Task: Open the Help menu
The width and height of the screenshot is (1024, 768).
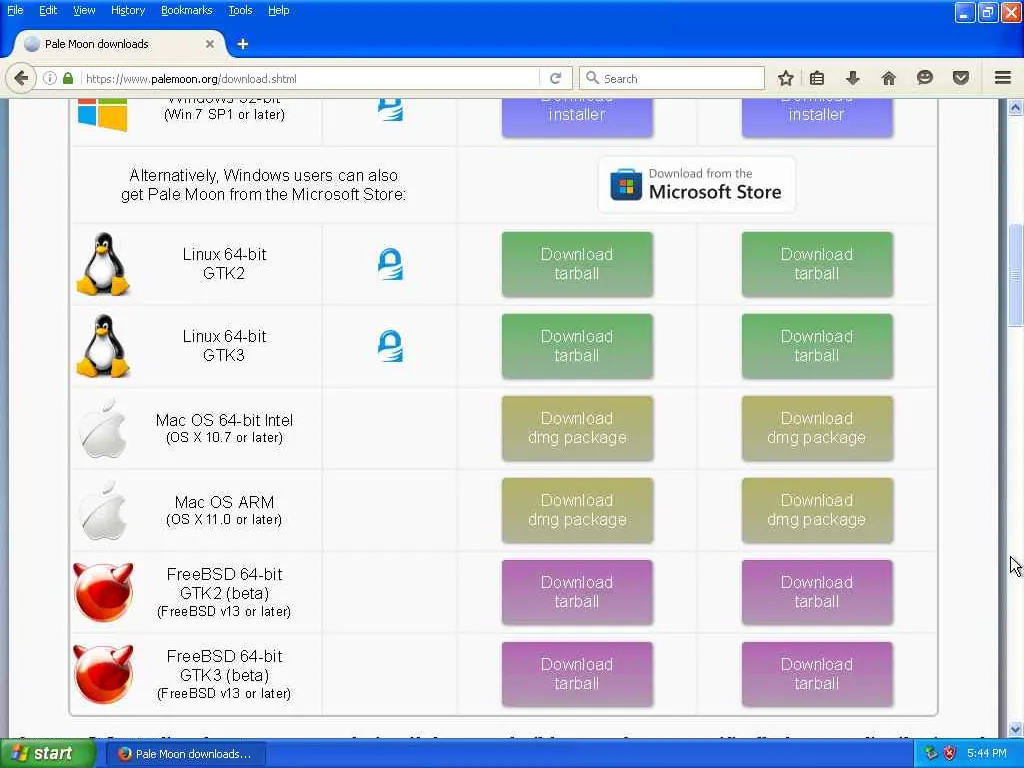Action: [279, 10]
